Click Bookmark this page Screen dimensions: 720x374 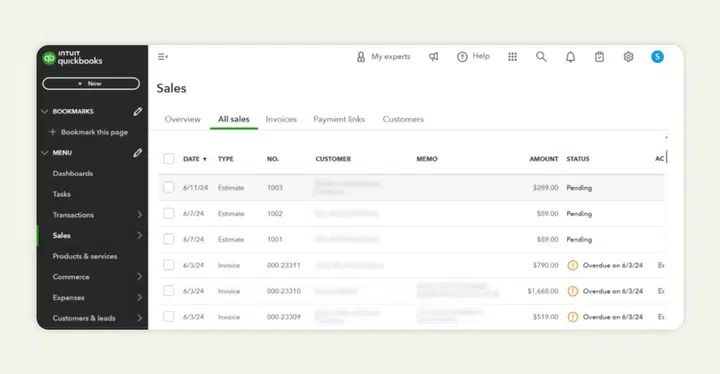pos(89,132)
